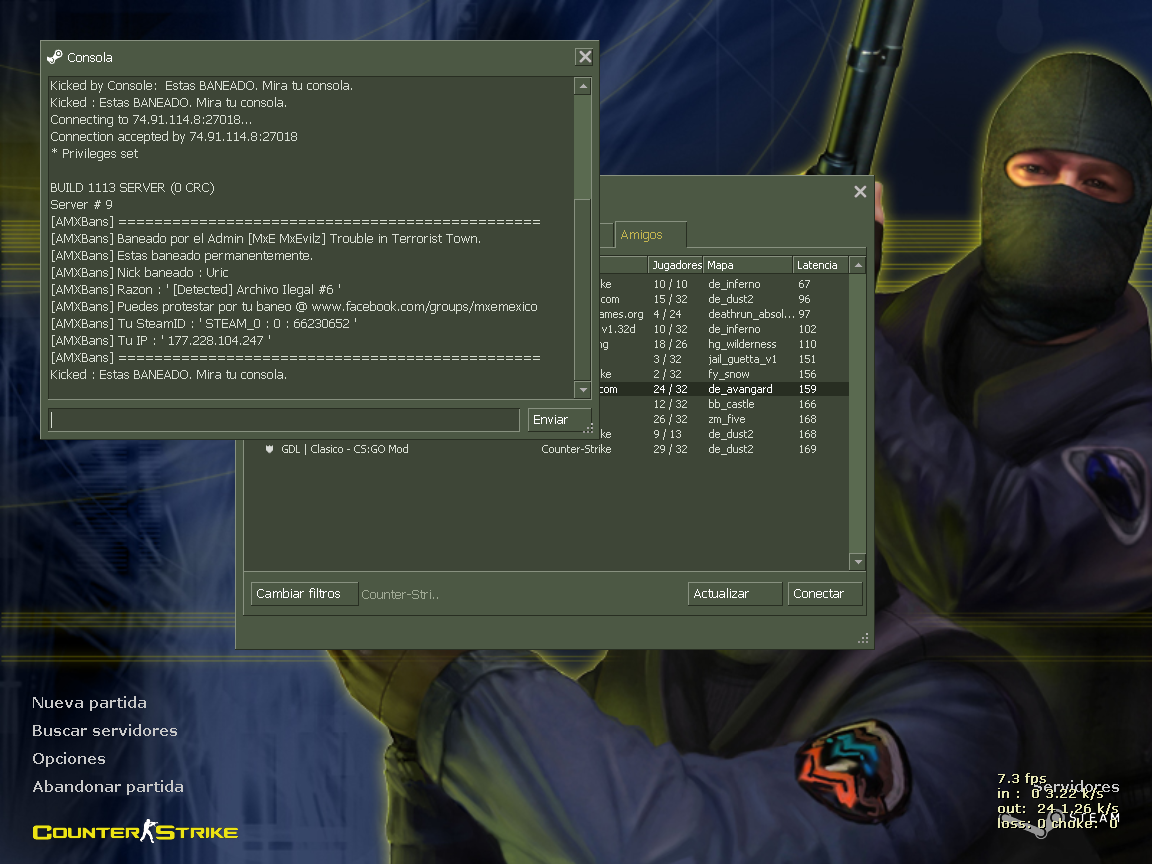This screenshot has width=1152, height=864.
Task: Click the latency value 96
Action: click(x=804, y=299)
